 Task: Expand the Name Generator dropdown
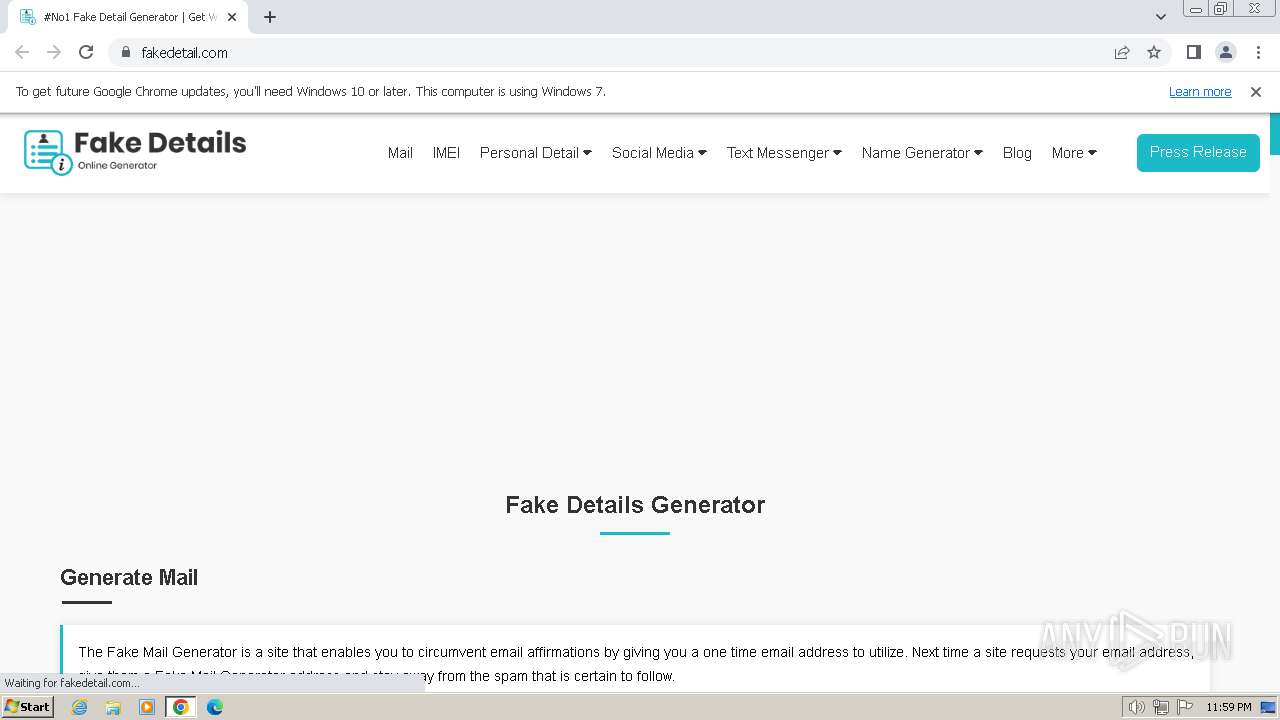tap(922, 153)
